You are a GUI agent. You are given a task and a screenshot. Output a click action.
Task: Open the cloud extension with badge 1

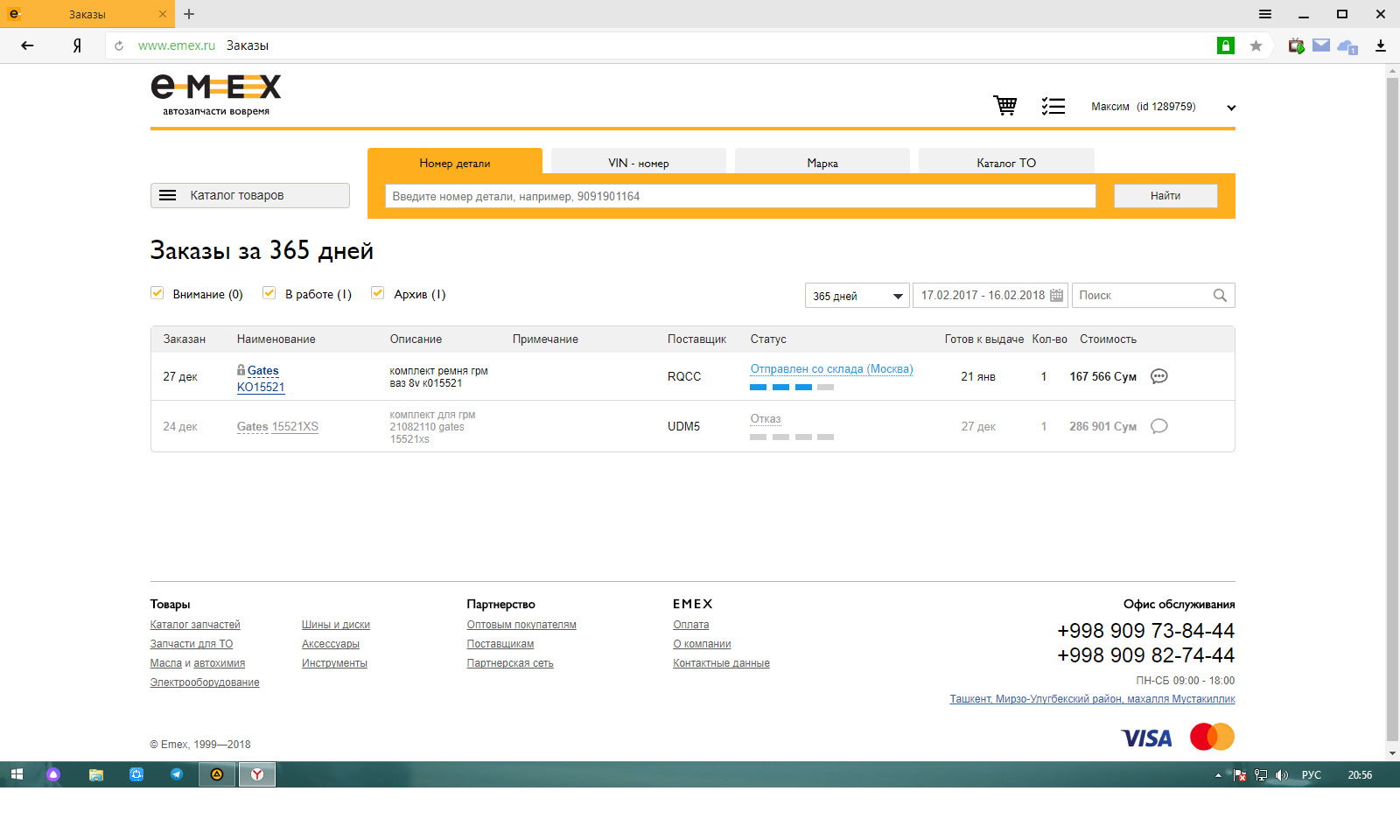[x=1347, y=46]
